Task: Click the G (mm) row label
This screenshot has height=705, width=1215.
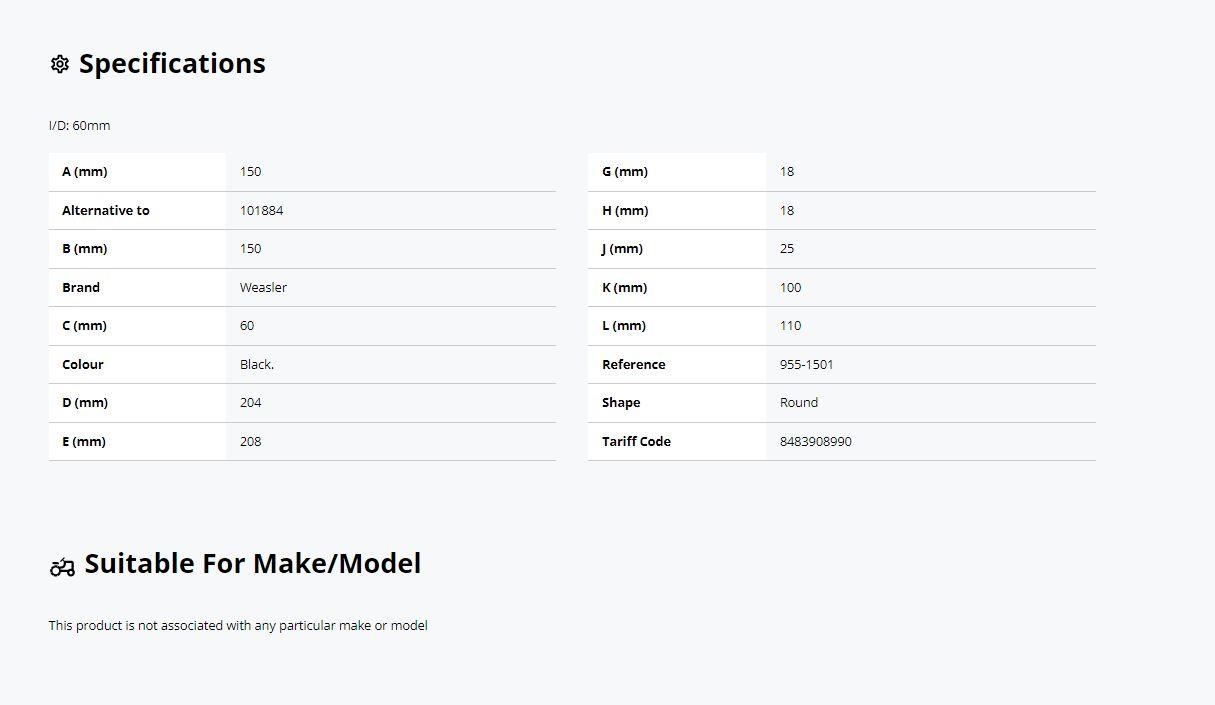Action: tap(625, 172)
